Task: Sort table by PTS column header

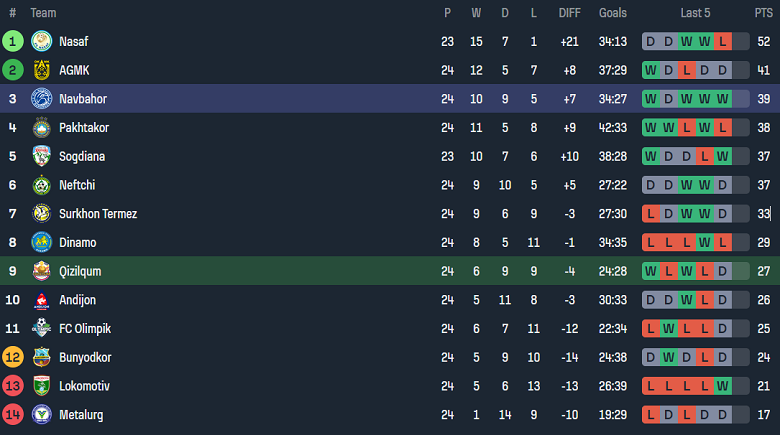Action: point(763,13)
